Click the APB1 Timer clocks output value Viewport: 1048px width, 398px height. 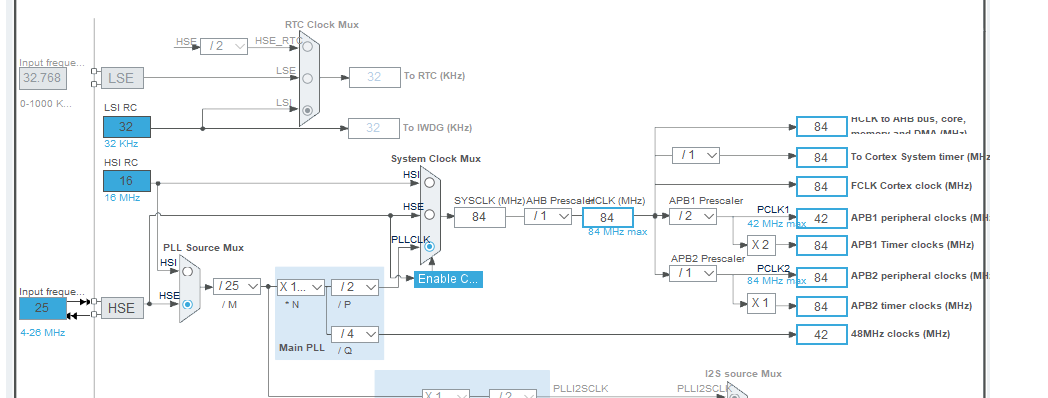(x=821, y=246)
